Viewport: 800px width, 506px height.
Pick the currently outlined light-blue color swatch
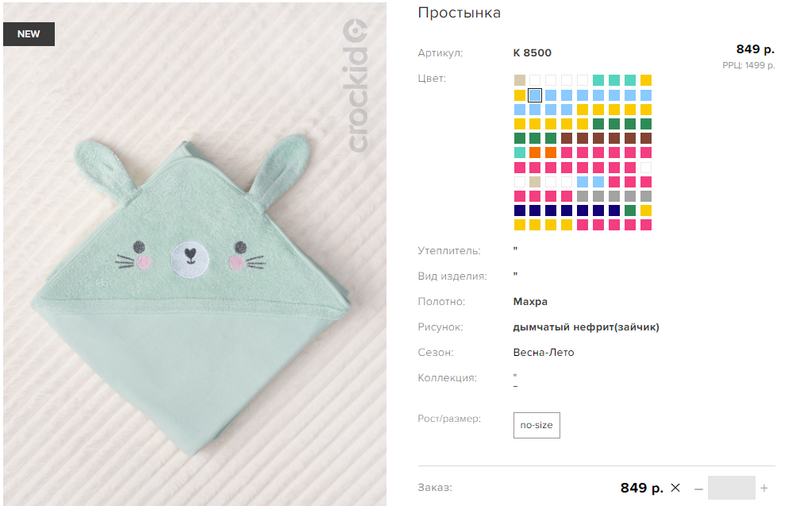(x=535, y=95)
